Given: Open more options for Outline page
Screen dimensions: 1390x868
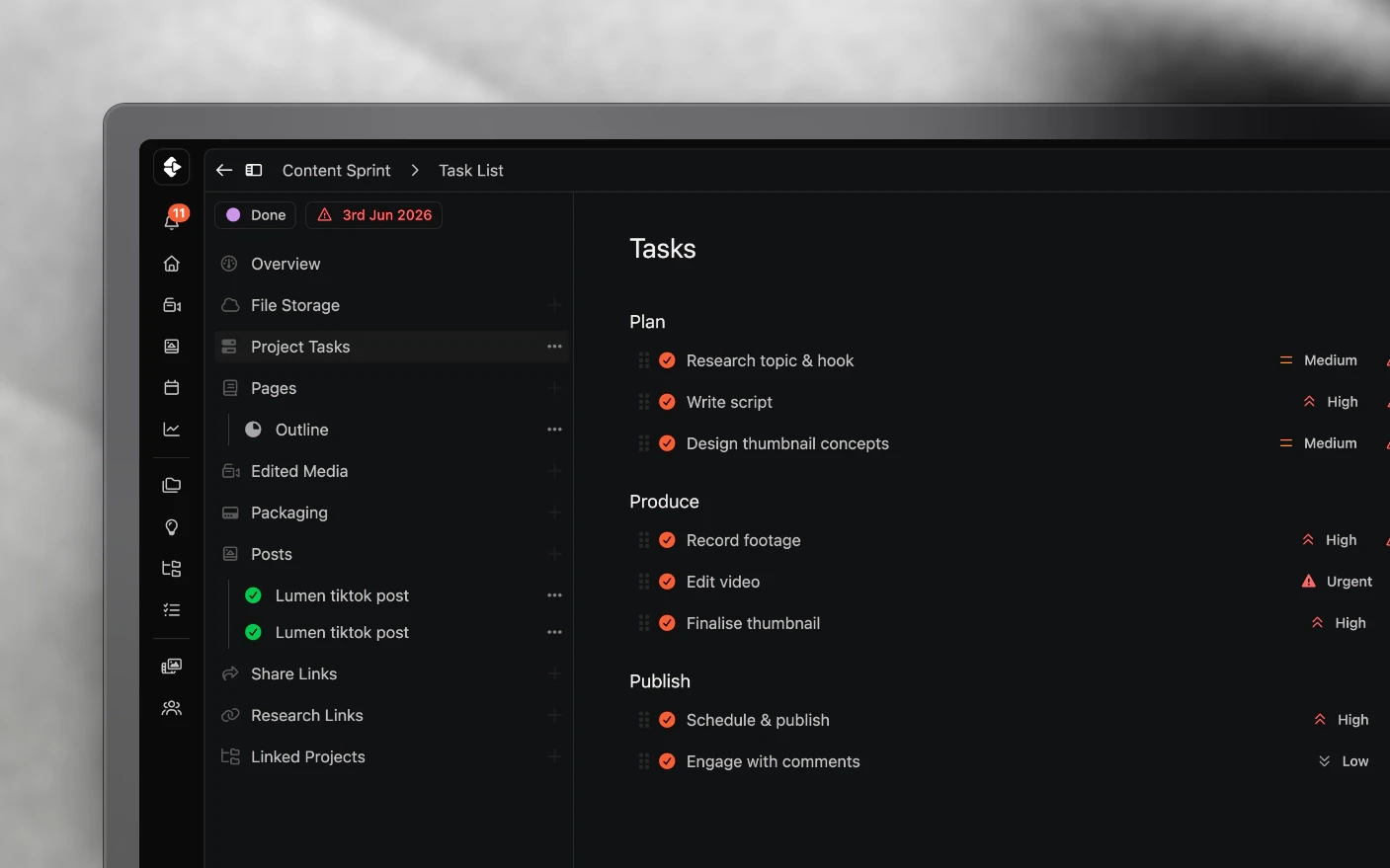Looking at the screenshot, I should coord(554,430).
